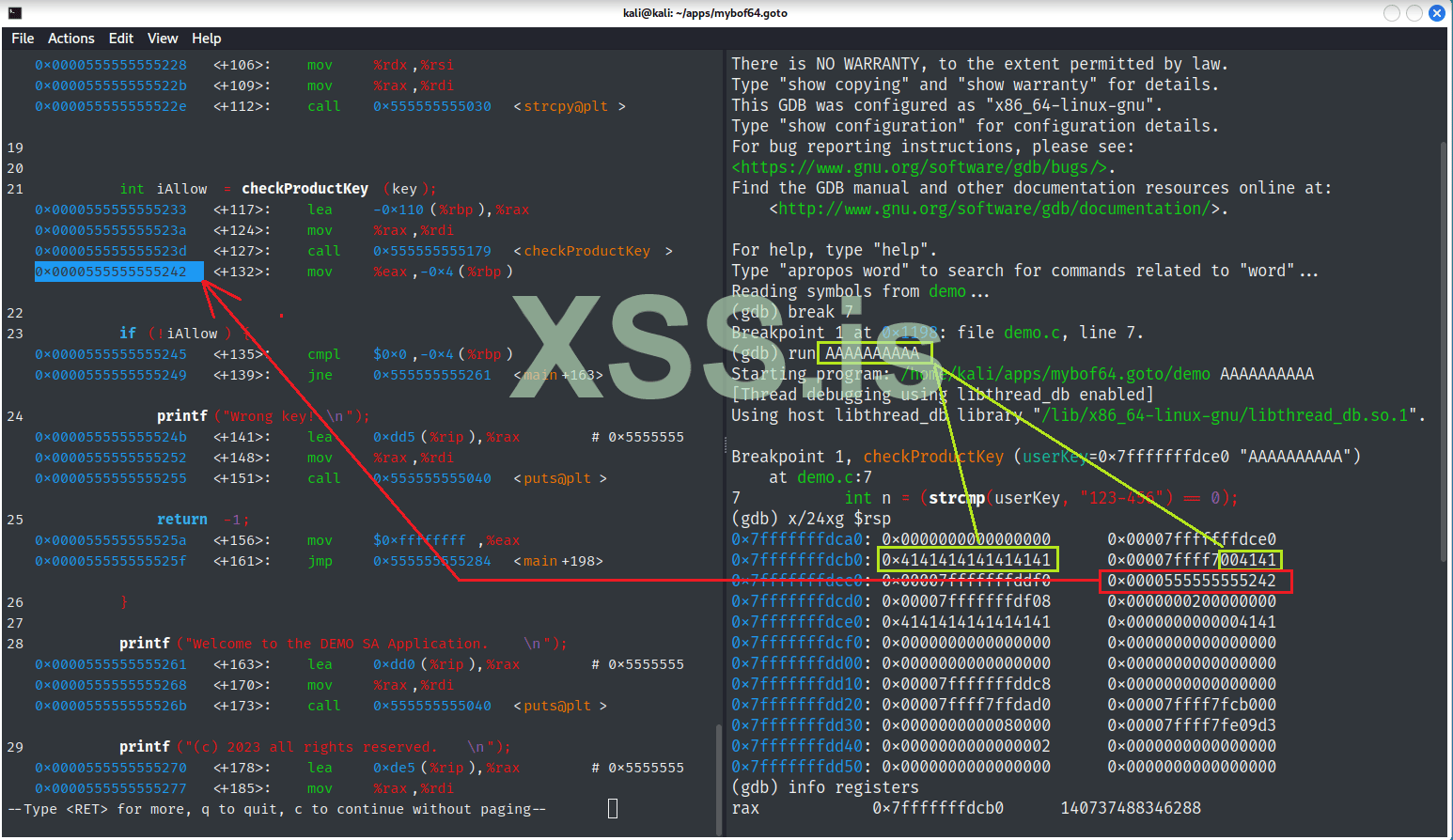Click the 'return -1;' source line
This screenshot has width=1453, height=840.
pos(203,520)
